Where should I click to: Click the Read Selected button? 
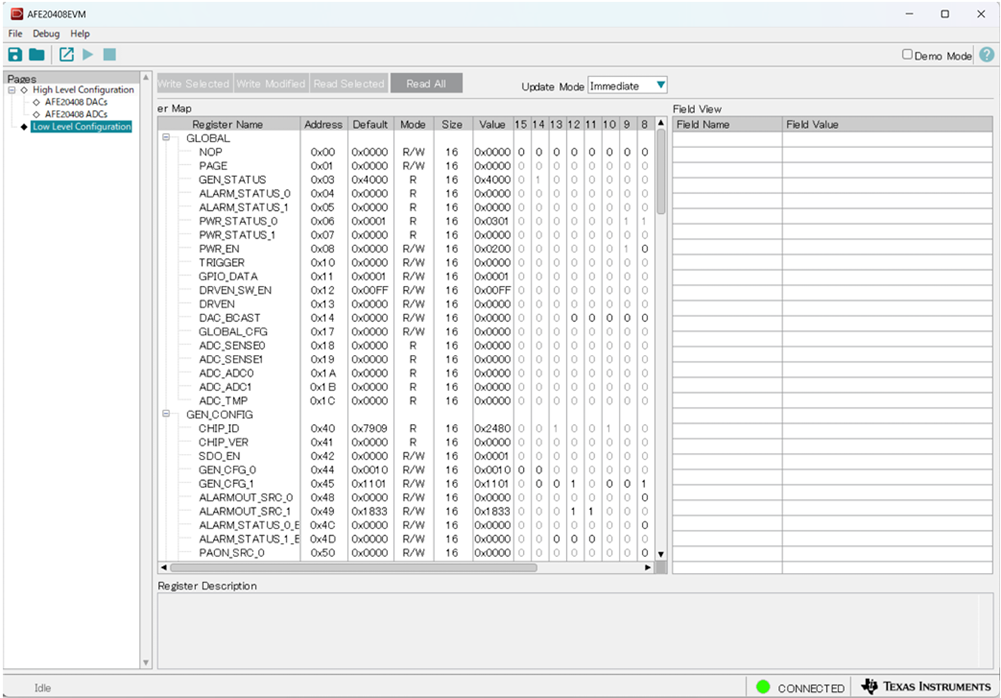[x=349, y=83]
